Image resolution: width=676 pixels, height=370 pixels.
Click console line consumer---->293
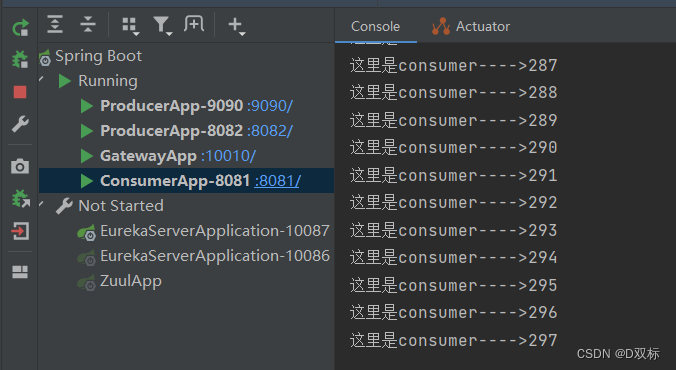pyautogui.click(x=454, y=230)
